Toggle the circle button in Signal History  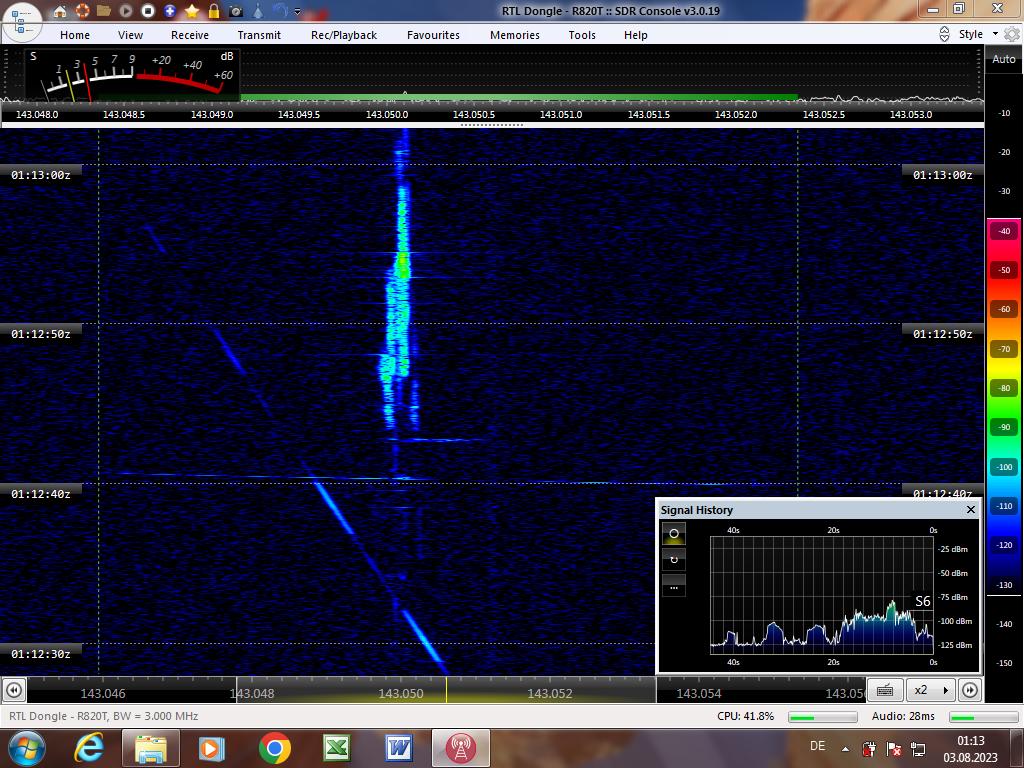coord(674,534)
